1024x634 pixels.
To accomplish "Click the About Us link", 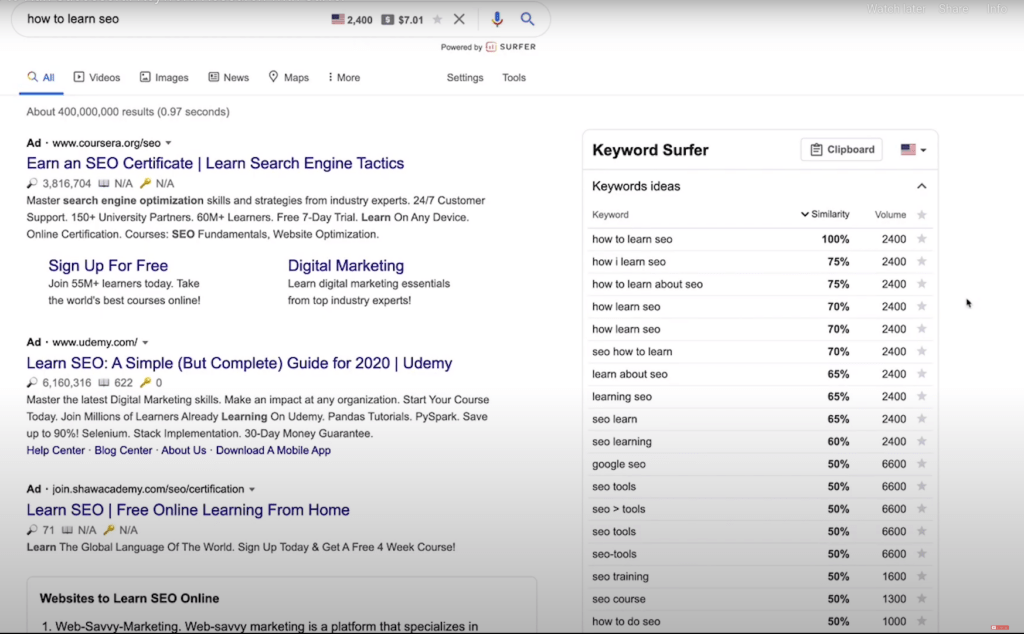I will point(184,451).
